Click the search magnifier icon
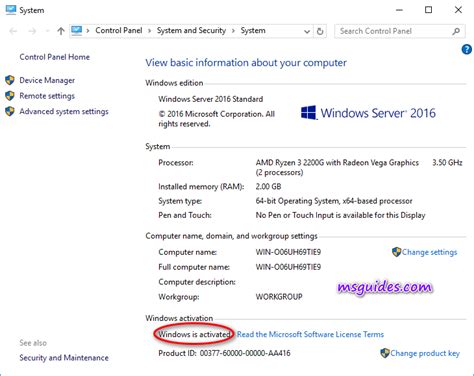 pos(456,31)
